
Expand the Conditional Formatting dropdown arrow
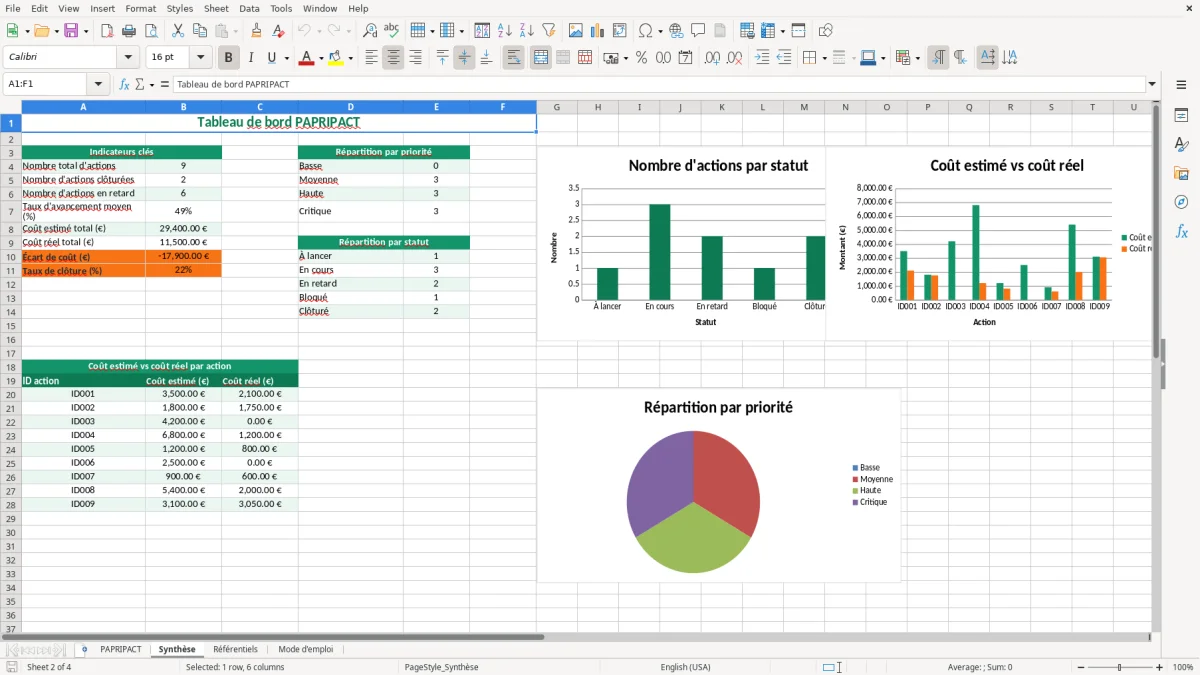[x=917, y=58]
